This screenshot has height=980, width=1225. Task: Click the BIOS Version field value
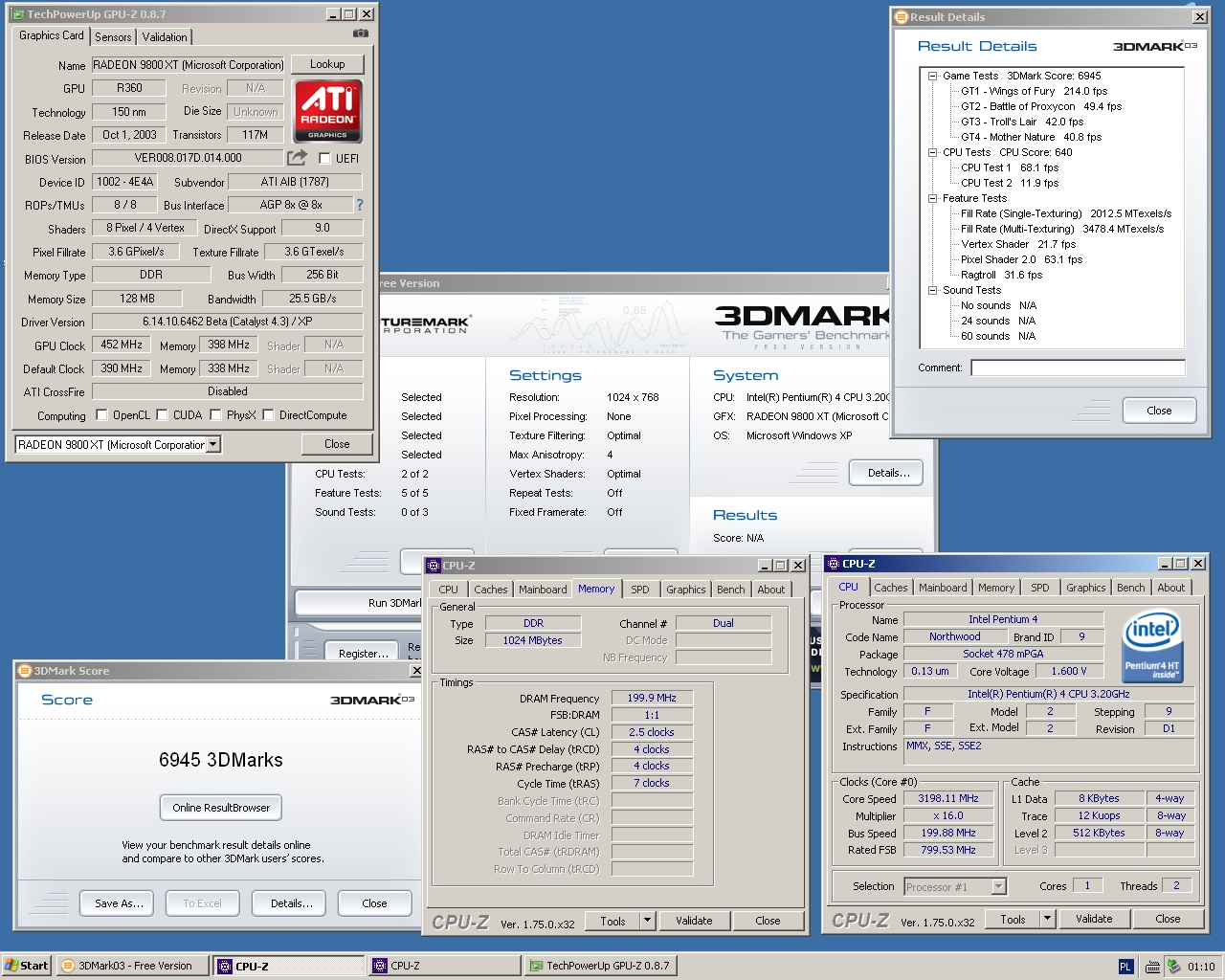click(189, 158)
